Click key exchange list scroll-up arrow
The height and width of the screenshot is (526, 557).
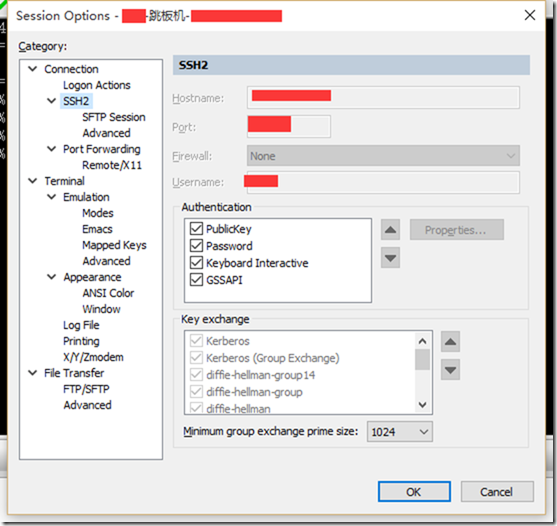tap(422, 341)
